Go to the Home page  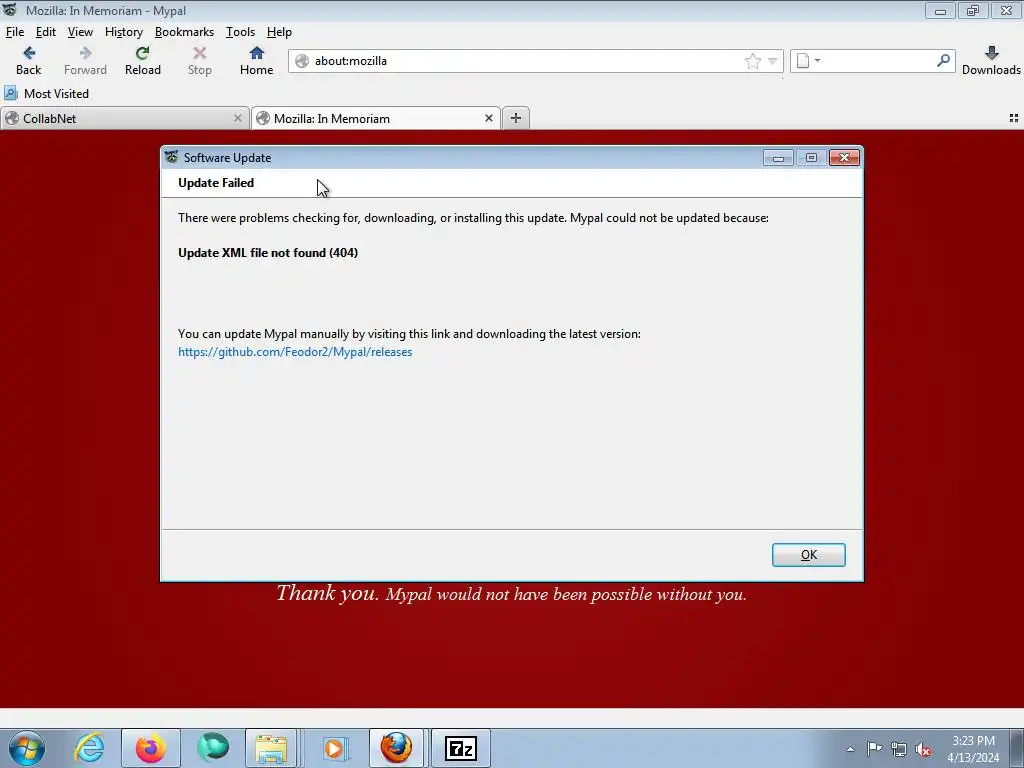(x=256, y=60)
